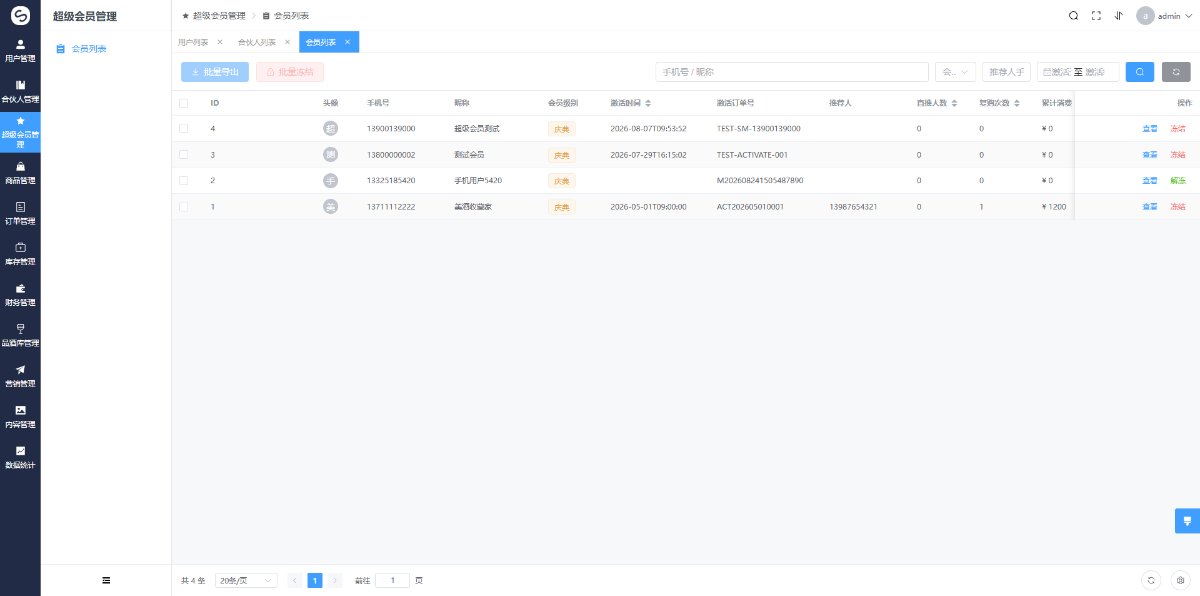1200x596 pixels.
Task: Switch to the 合伙人列表 tab
Action: click(264, 42)
